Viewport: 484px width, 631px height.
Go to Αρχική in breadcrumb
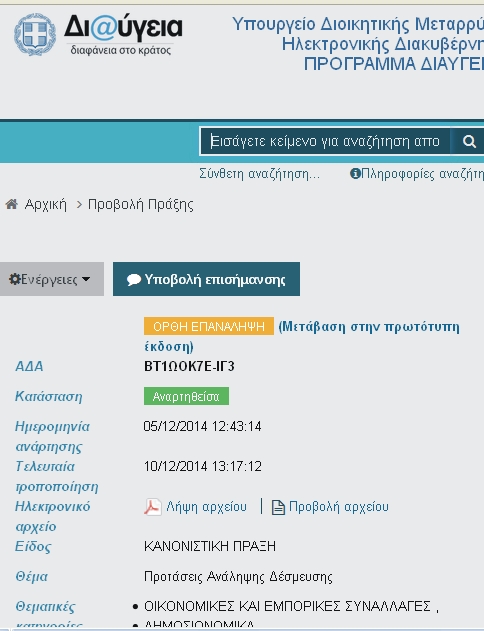(45, 204)
